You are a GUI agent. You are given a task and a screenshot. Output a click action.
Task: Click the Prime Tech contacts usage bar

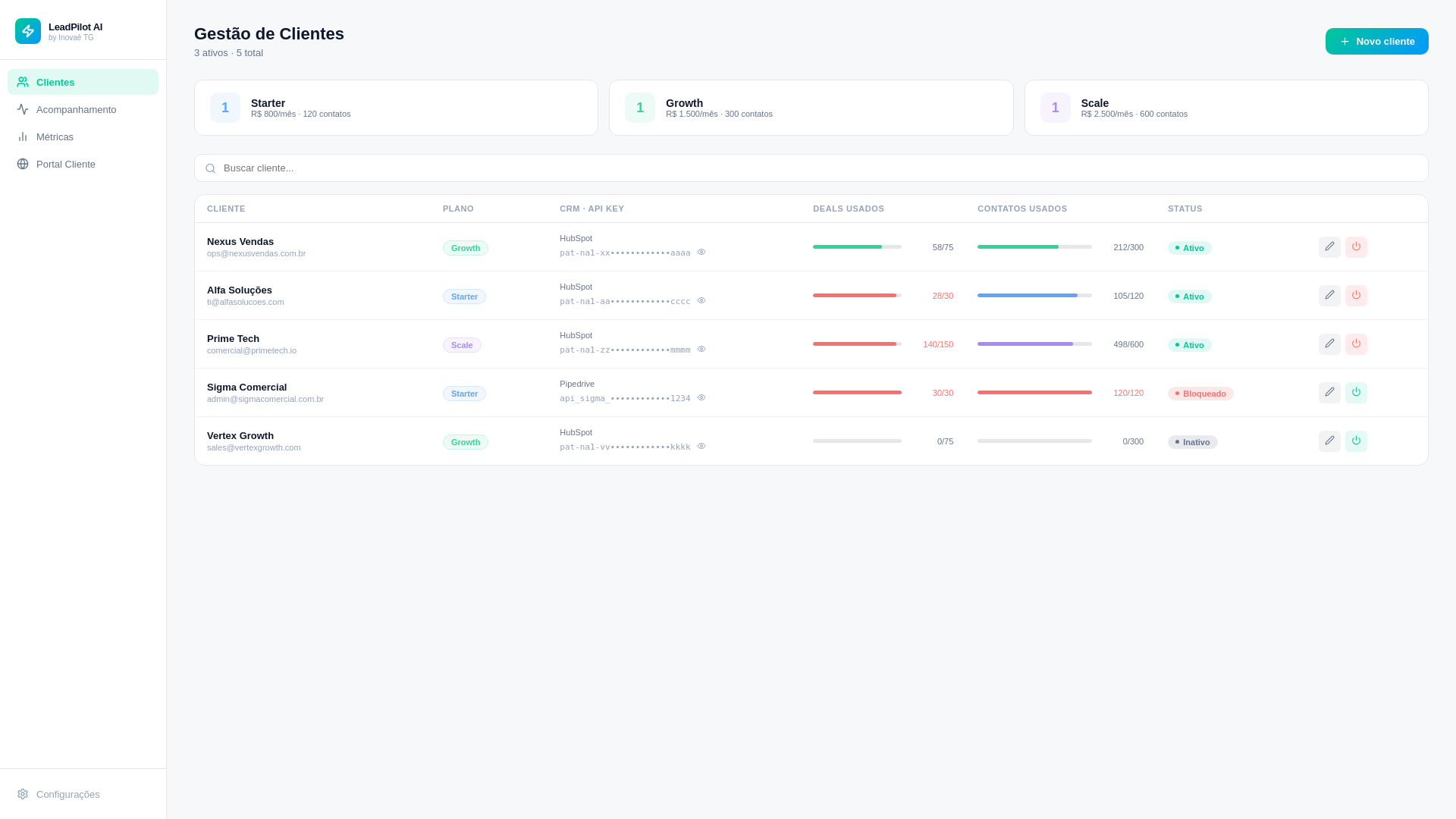(x=1034, y=344)
